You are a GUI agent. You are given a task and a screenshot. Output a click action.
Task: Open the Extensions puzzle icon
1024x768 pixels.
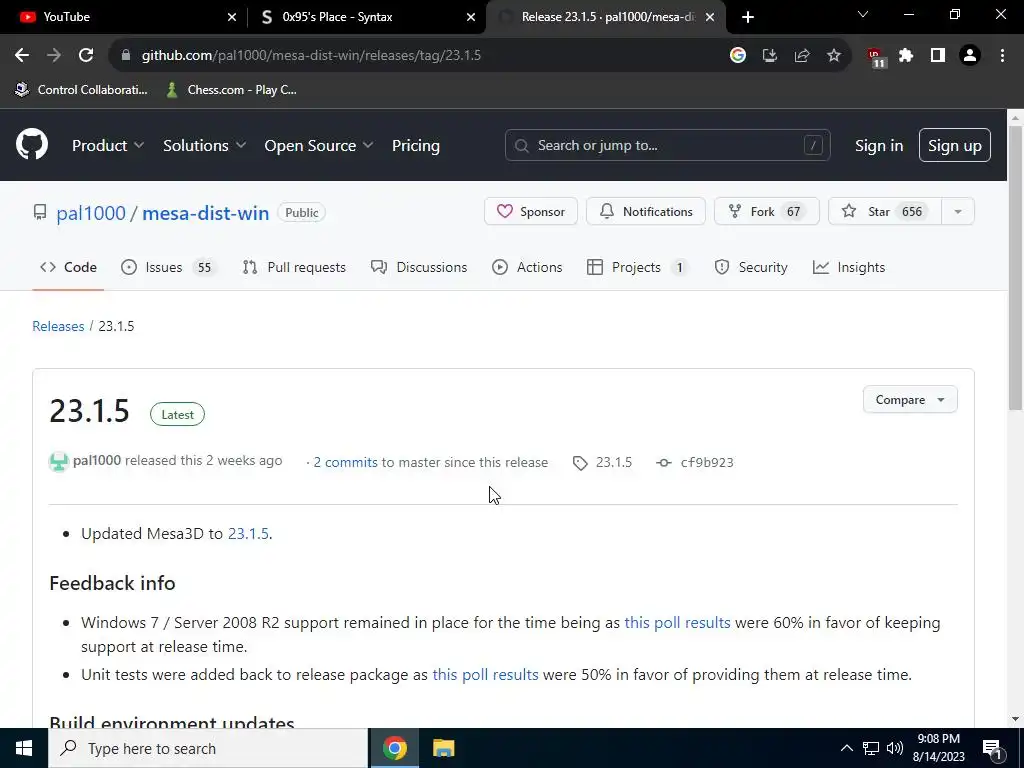click(x=906, y=56)
